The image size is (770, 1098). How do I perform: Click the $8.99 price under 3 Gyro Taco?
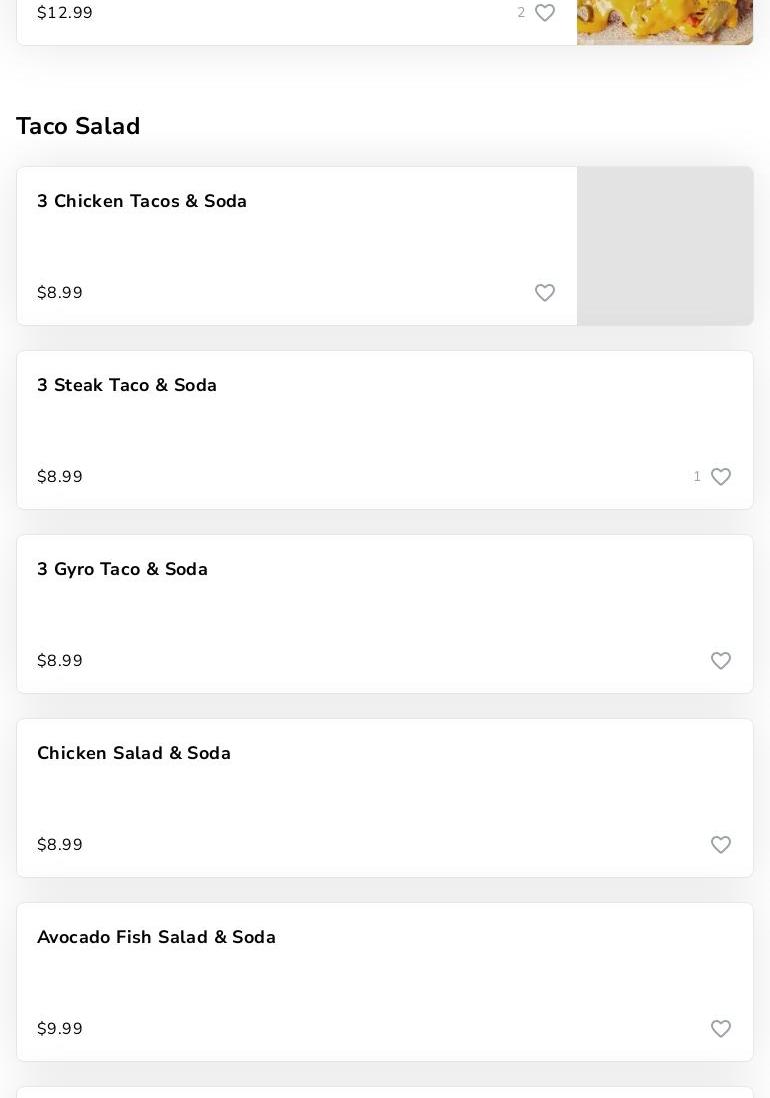click(x=60, y=661)
